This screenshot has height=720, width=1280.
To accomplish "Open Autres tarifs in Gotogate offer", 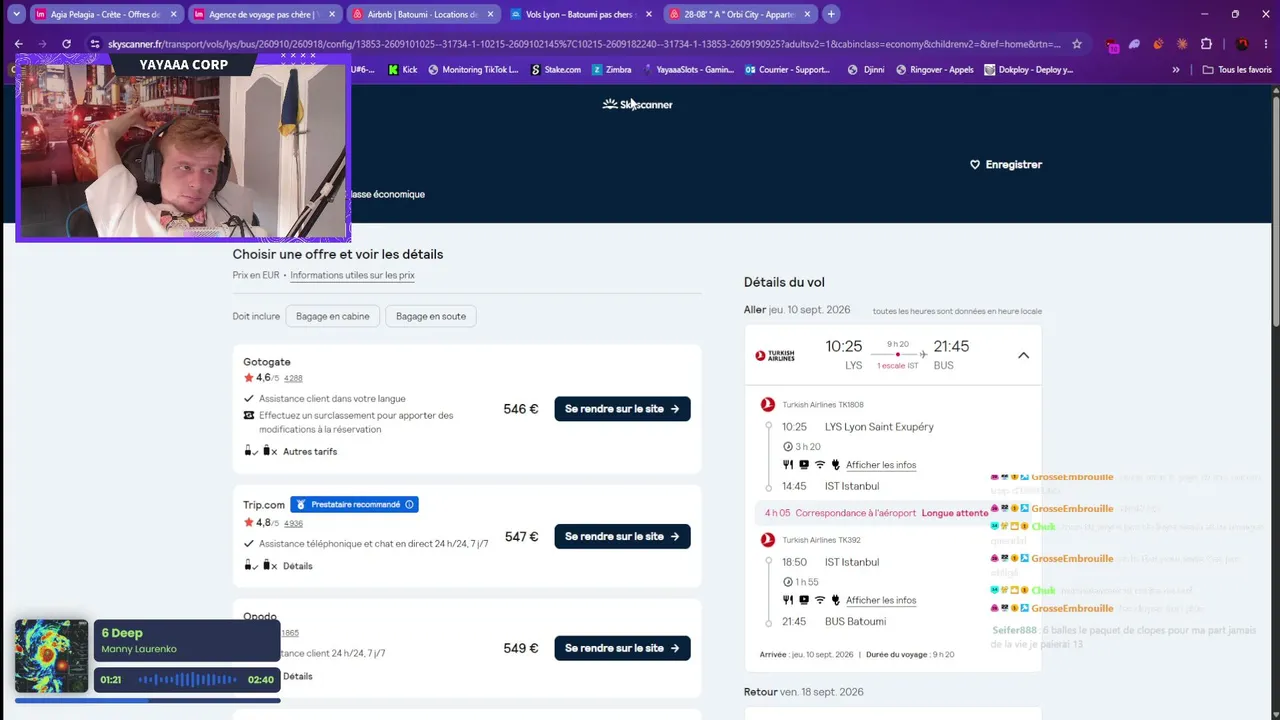I will [x=310, y=451].
